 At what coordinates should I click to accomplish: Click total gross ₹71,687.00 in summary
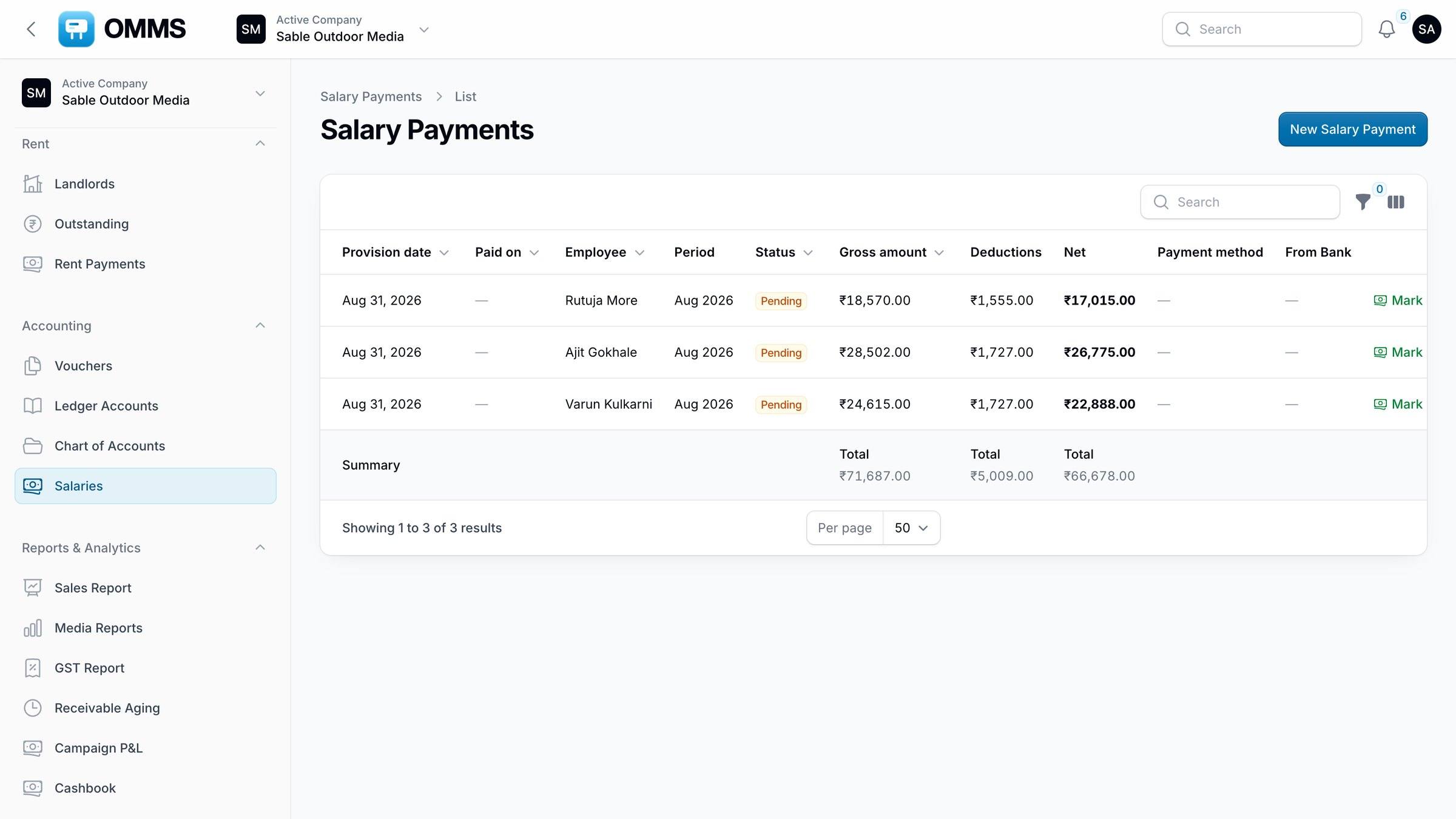click(x=875, y=476)
